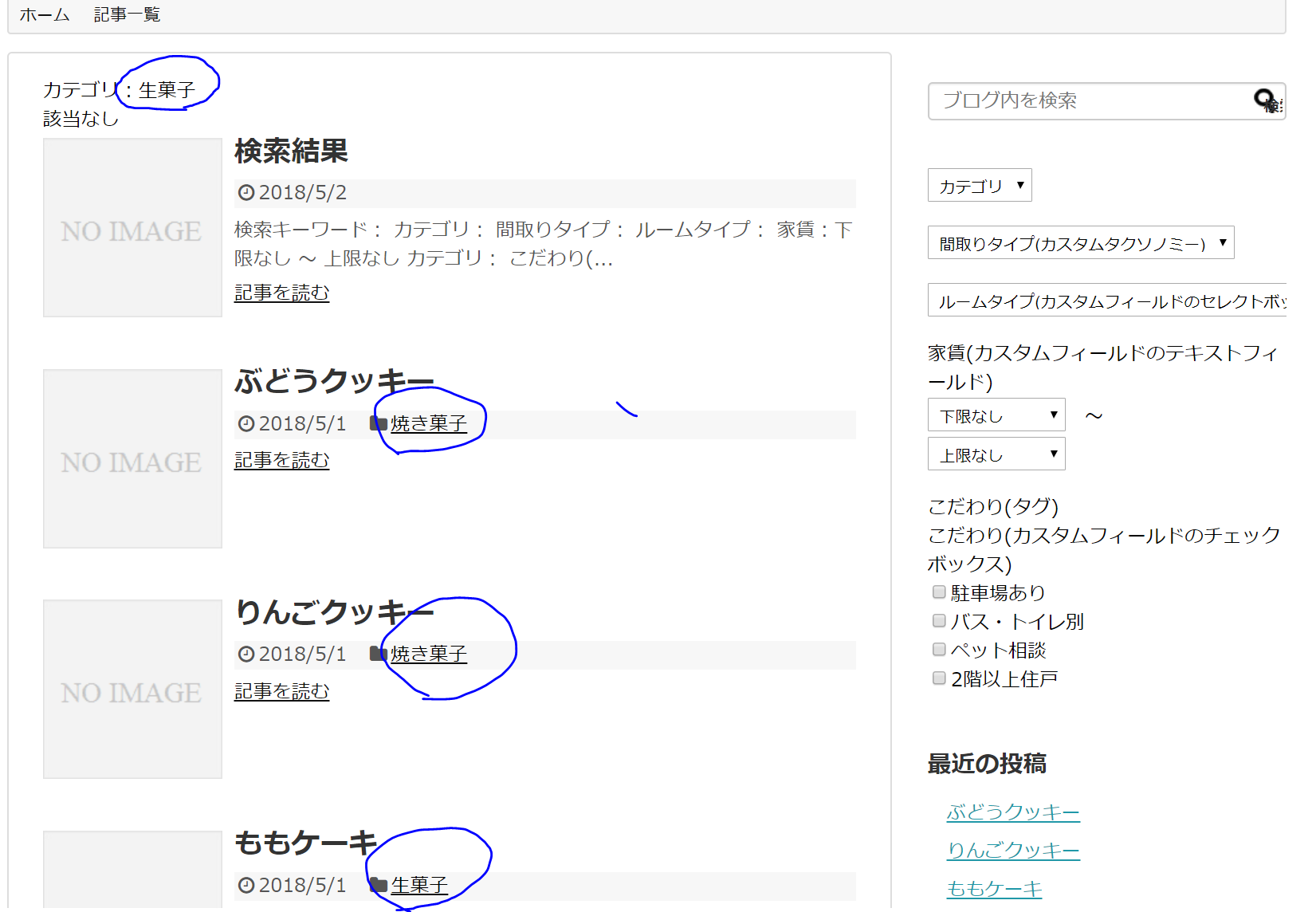Click NO IMAGE thumbnail of ぶどうクッキー post
Image resolution: width=1316 pixels, height=912 pixels.
[132, 458]
